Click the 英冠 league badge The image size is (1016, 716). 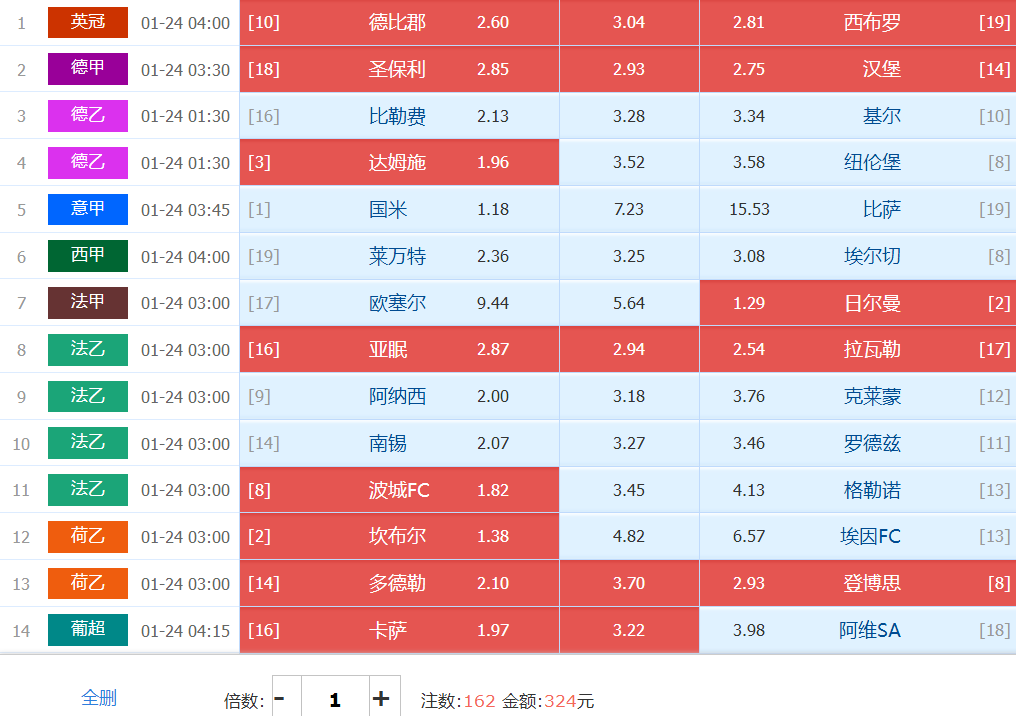88,22
